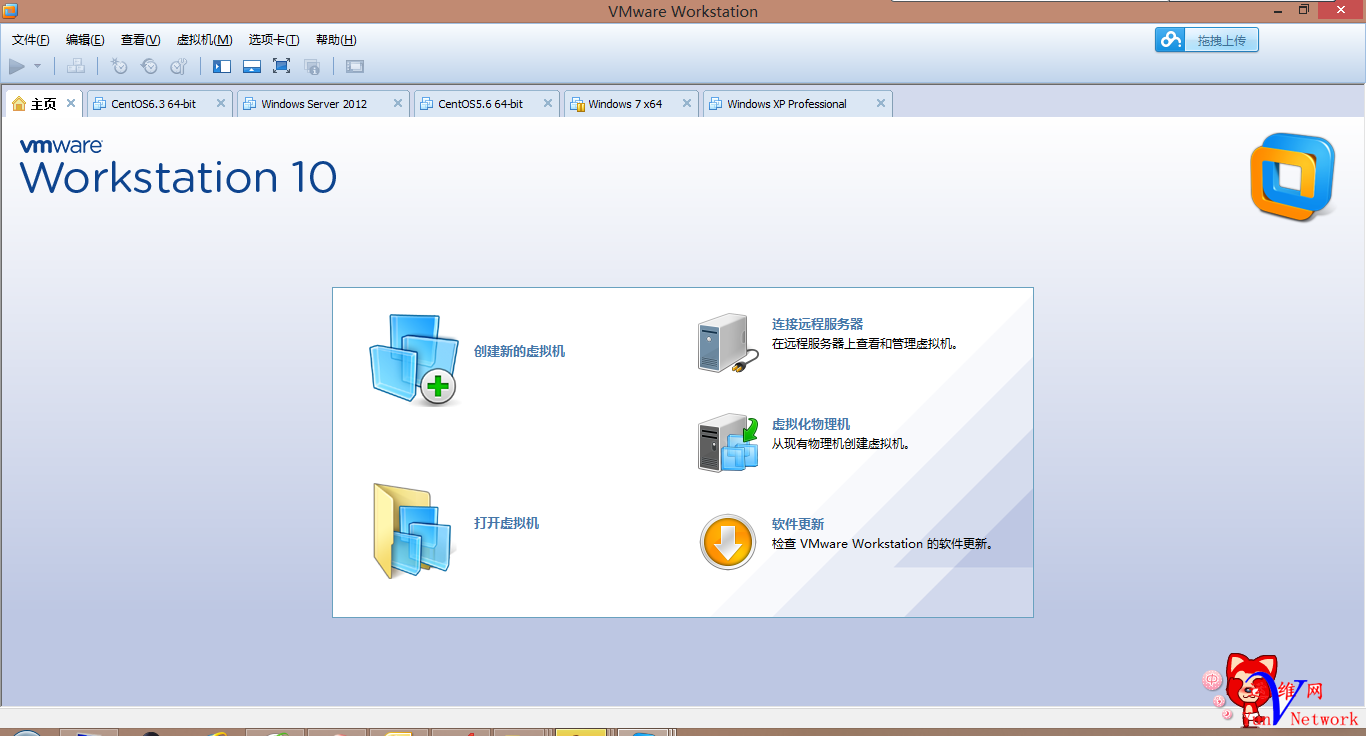Close the Windows Server 2012 tab
The image size is (1366, 736).
coord(398,103)
